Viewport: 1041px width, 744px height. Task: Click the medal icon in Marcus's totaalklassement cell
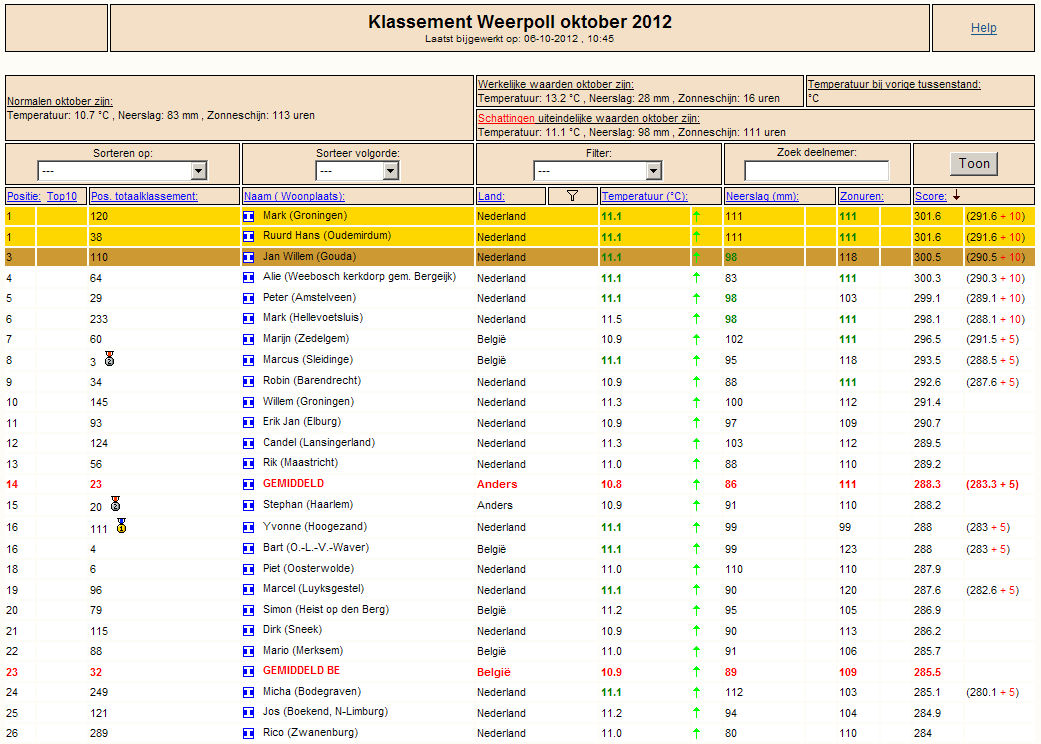tap(110, 359)
